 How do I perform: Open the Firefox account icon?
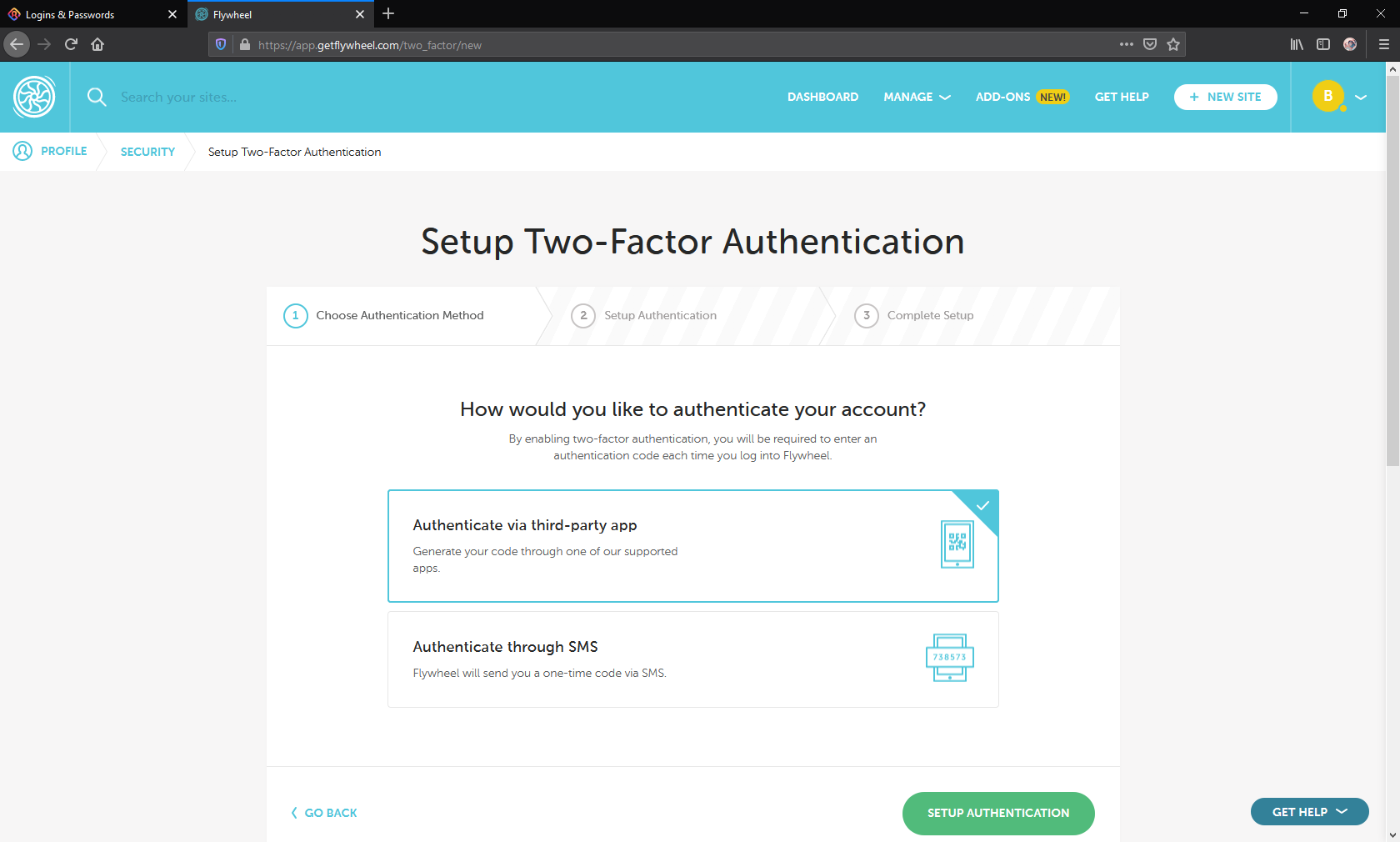coord(1350,44)
